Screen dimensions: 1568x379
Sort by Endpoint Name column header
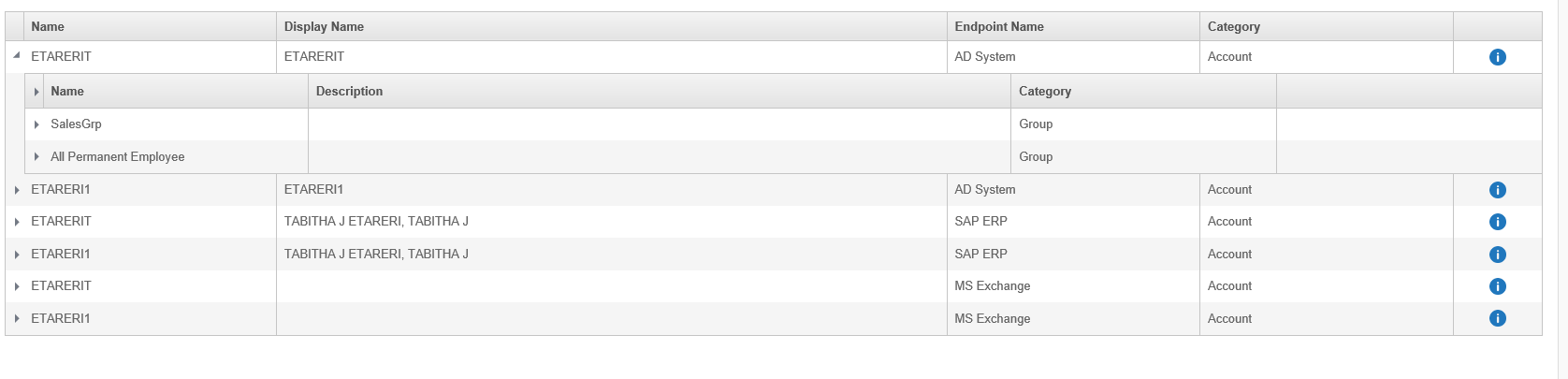click(998, 26)
